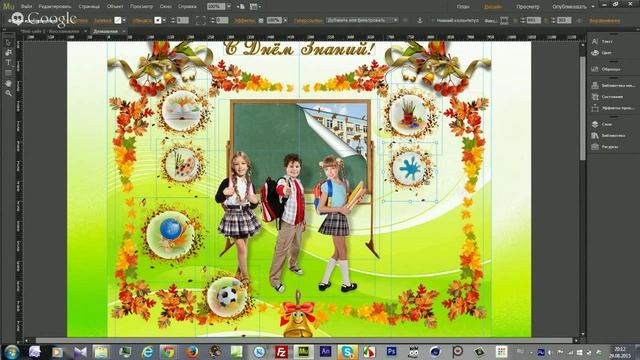
Task: Toggle the Нижний колонтитул footer checkbox
Action: pos(433,20)
